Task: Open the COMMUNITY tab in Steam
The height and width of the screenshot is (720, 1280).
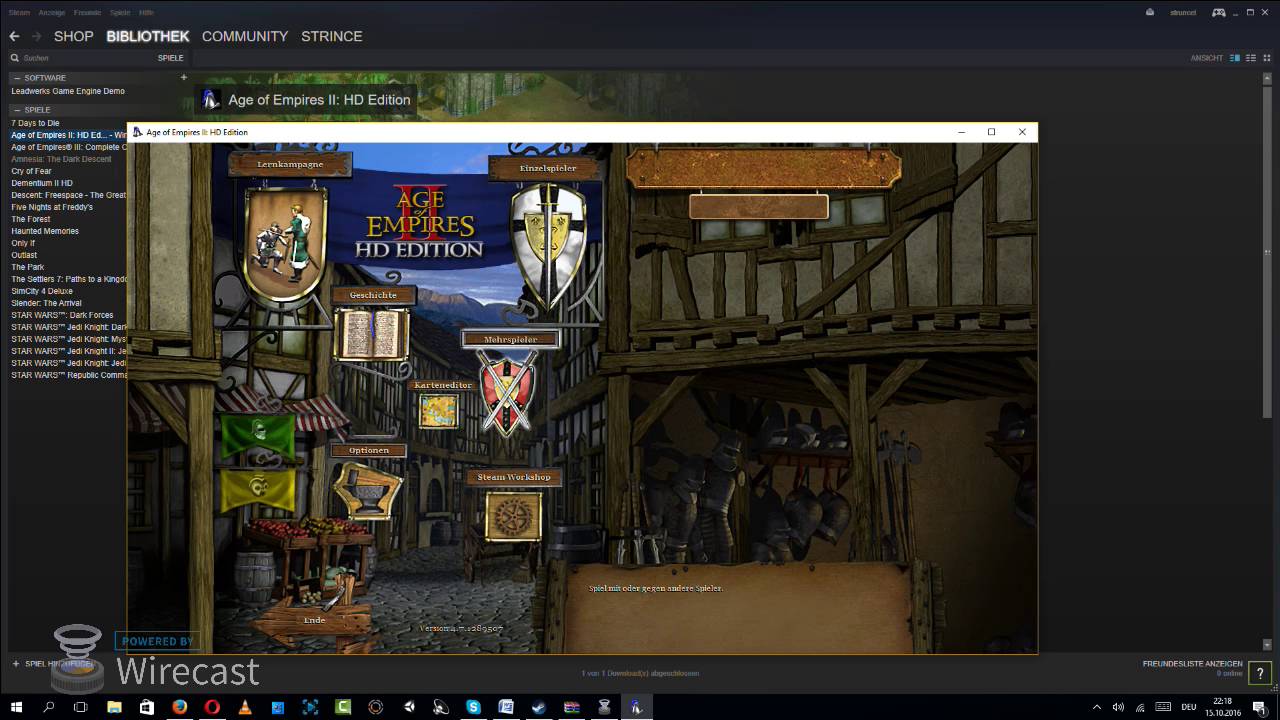Action: pos(245,36)
